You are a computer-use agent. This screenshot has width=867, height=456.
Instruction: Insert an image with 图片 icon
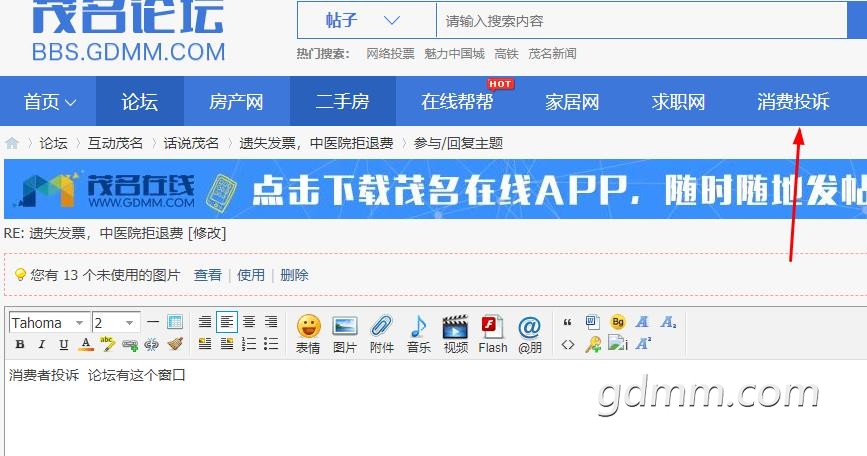click(x=345, y=333)
